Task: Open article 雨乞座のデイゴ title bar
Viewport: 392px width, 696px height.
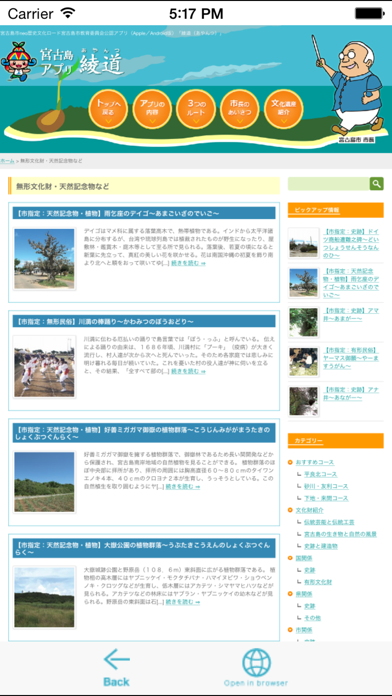Action: (144, 214)
